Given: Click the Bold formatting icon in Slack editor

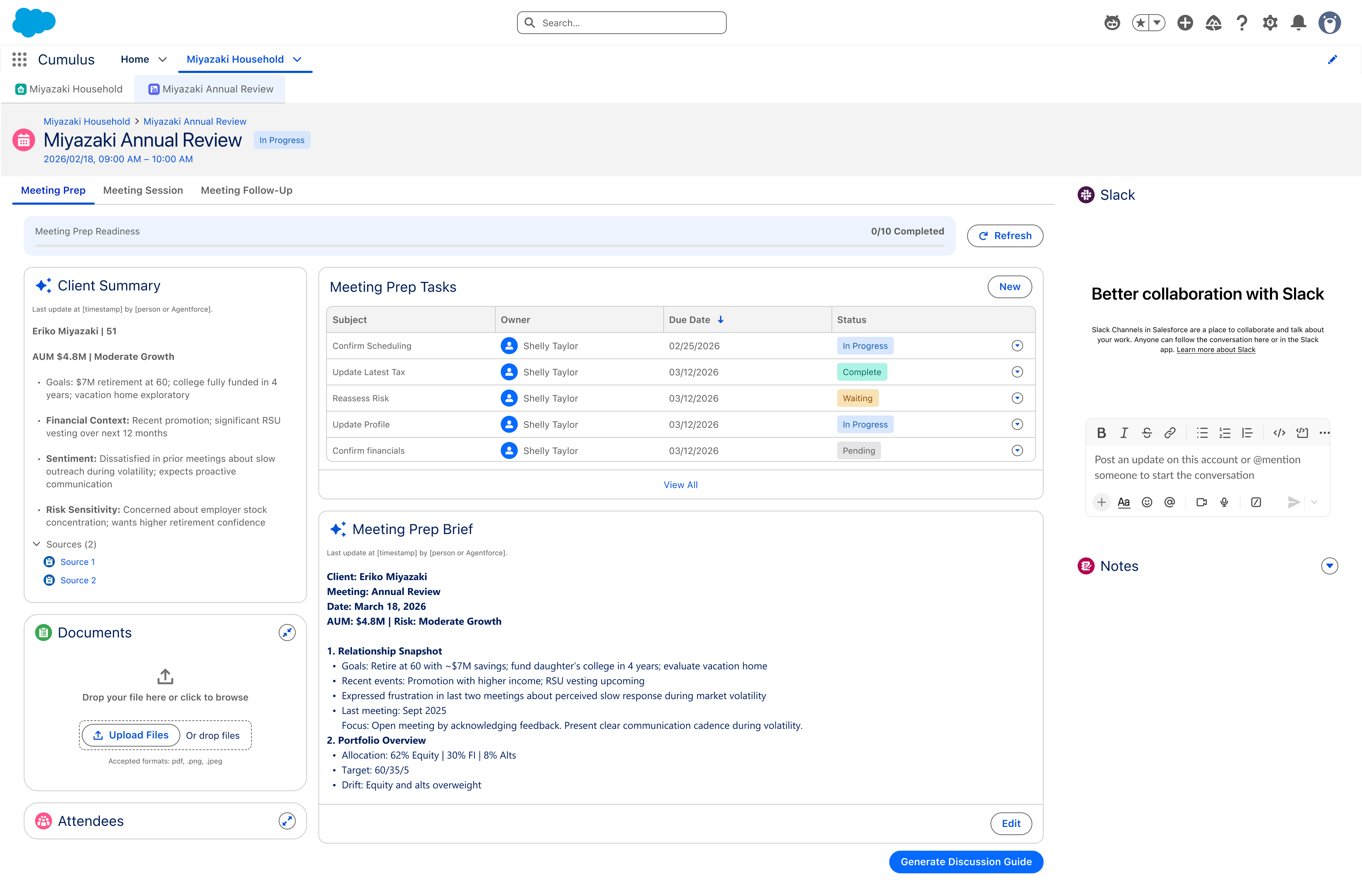Looking at the screenshot, I should [1101, 433].
